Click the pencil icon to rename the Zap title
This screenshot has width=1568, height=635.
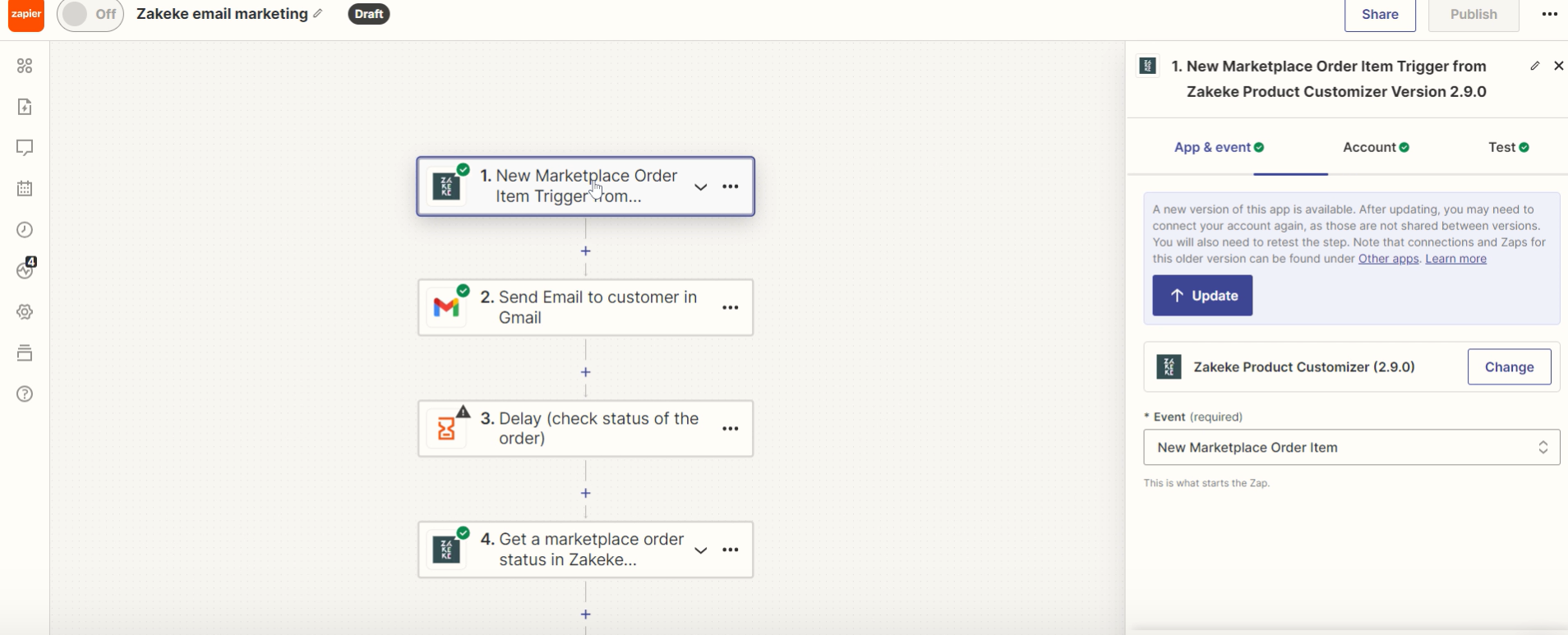point(318,14)
